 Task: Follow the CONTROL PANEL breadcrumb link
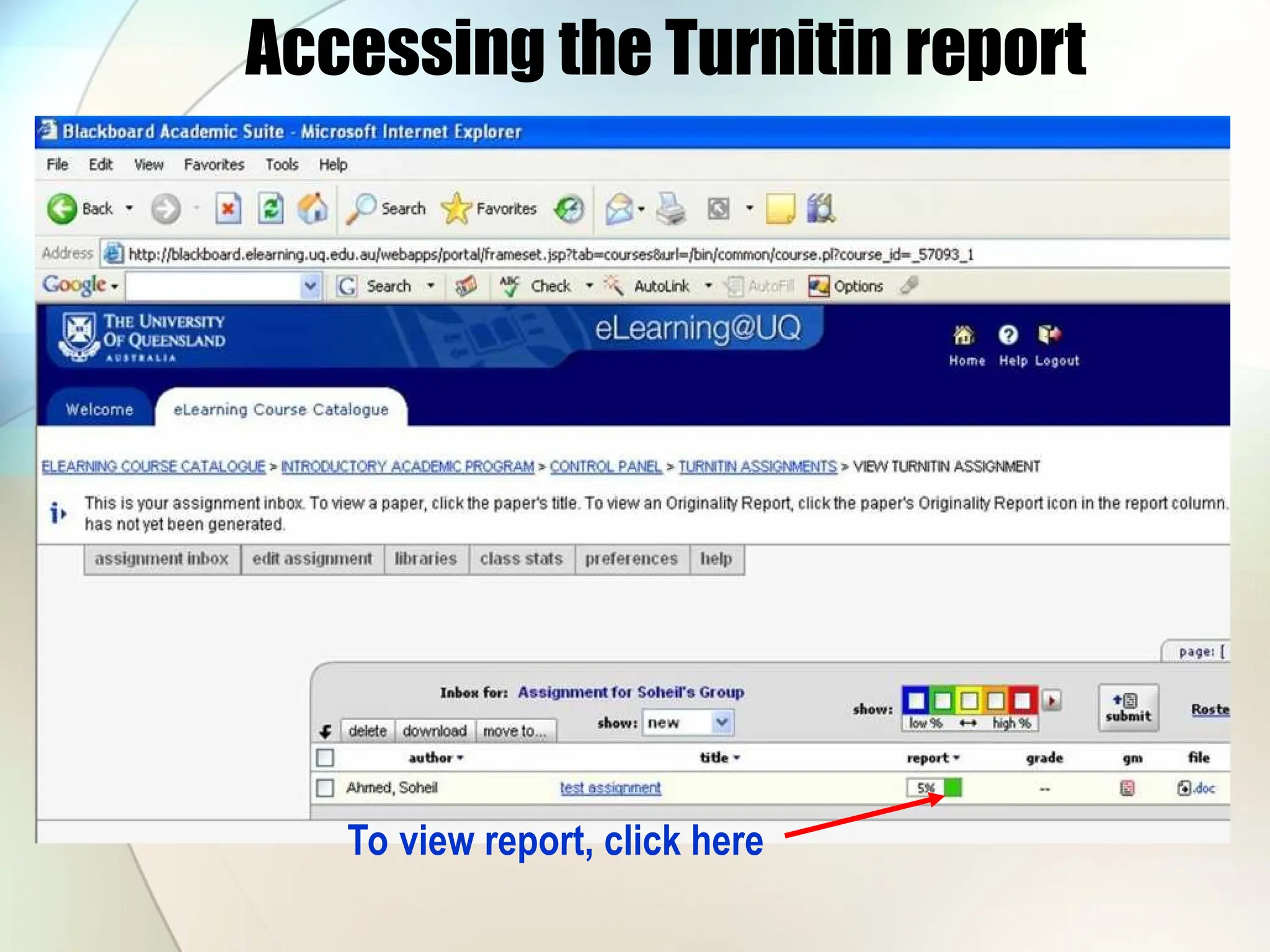606,466
